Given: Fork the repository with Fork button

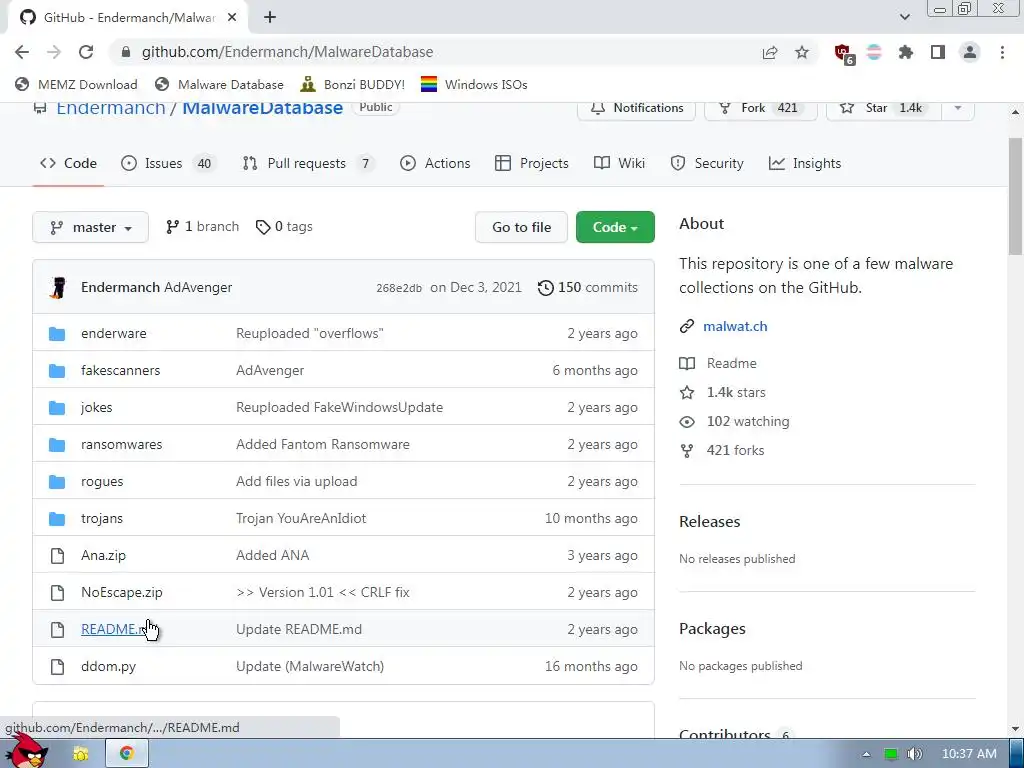Looking at the screenshot, I should pos(760,110).
